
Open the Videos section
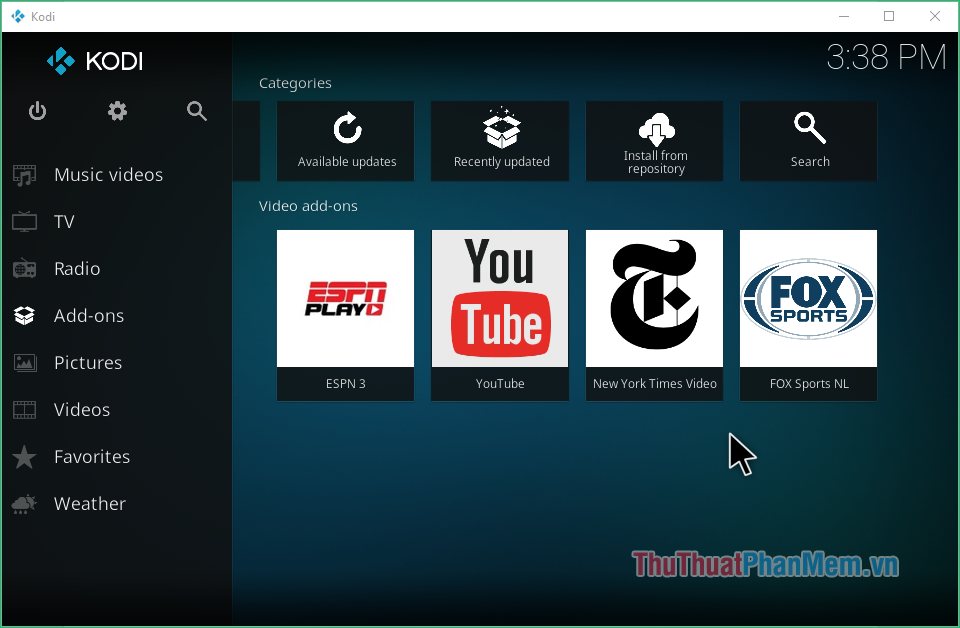coord(81,409)
